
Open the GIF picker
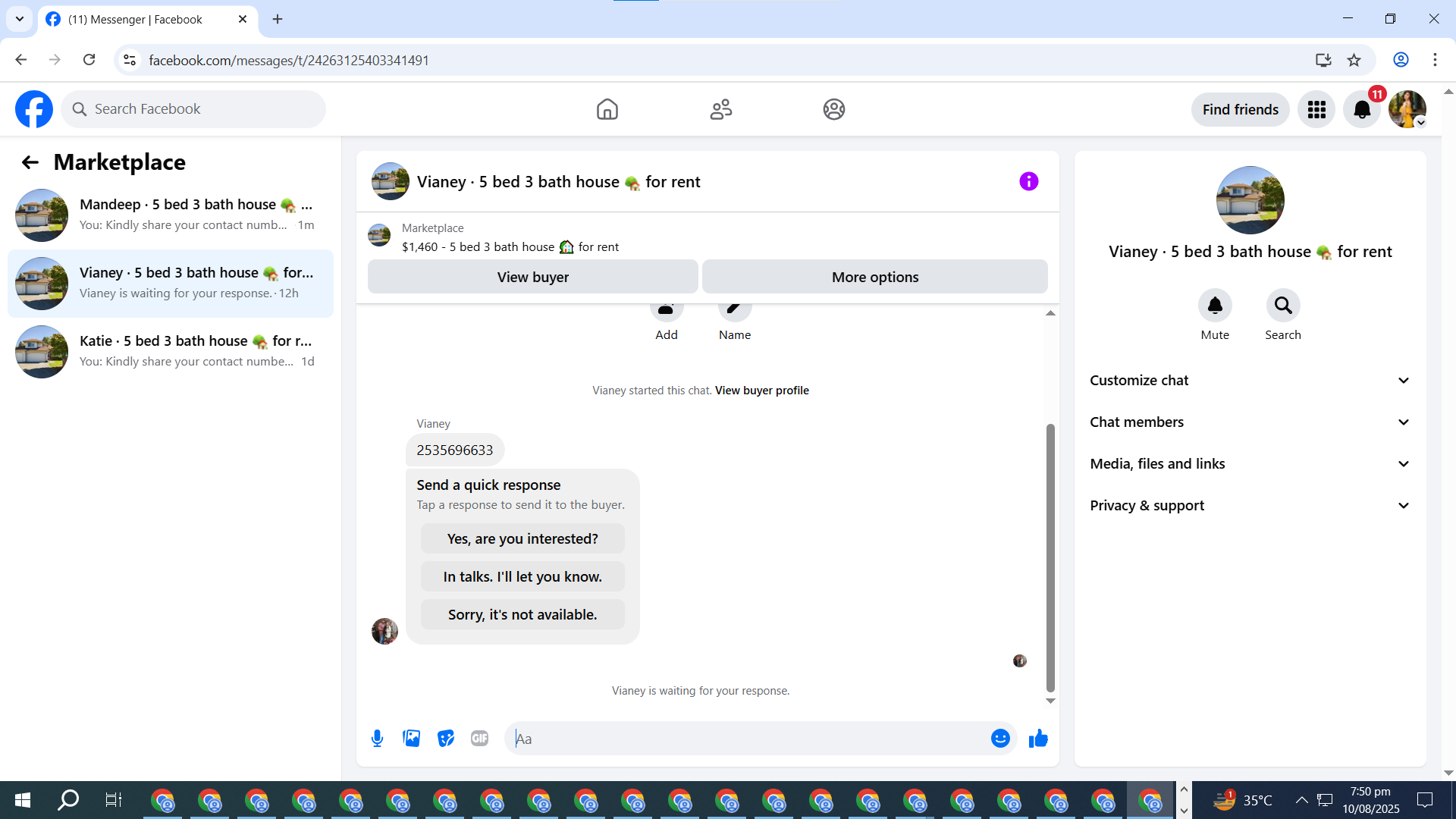[x=479, y=738]
